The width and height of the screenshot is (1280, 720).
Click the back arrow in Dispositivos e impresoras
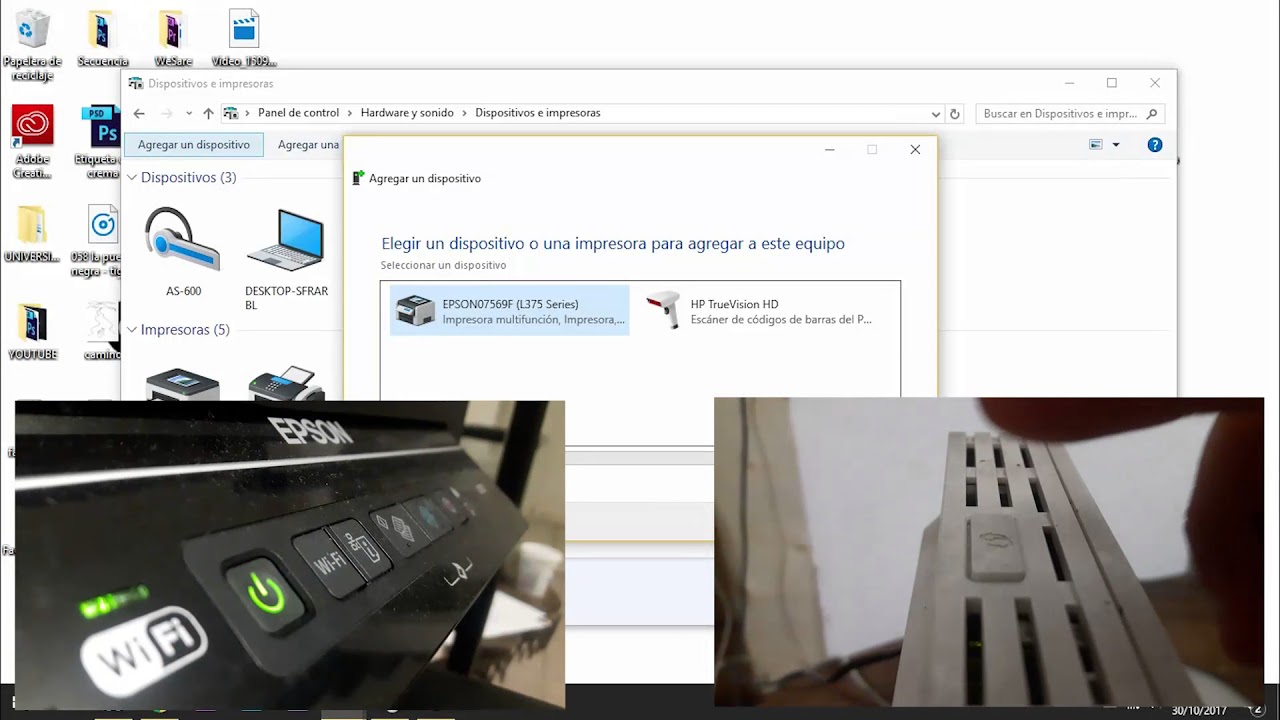point(139,114)
